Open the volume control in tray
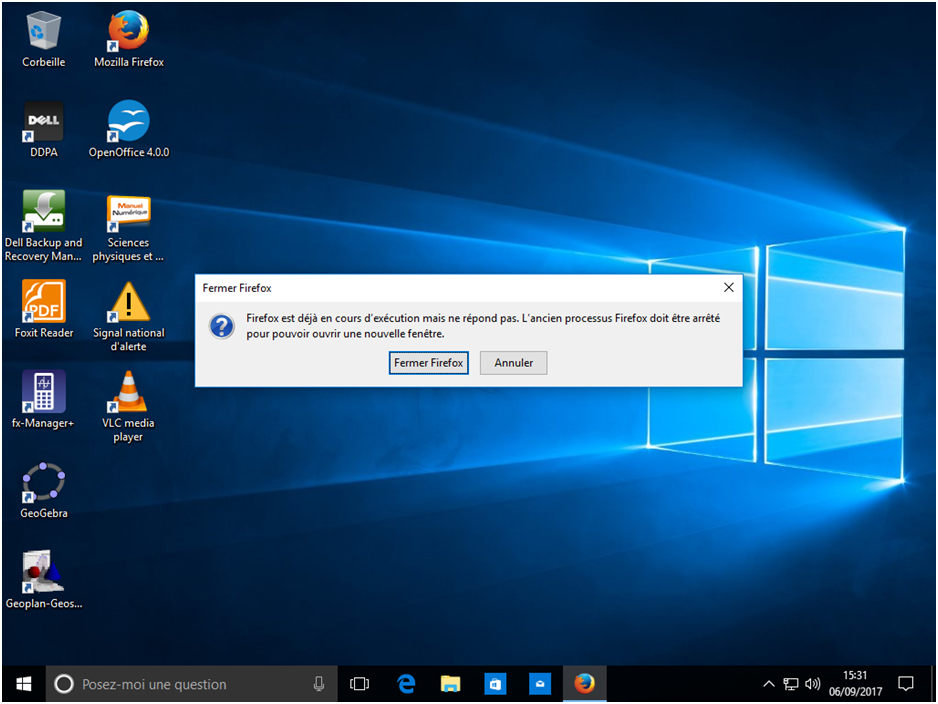This screenshot has width=938, height=704. pos(812,684)
